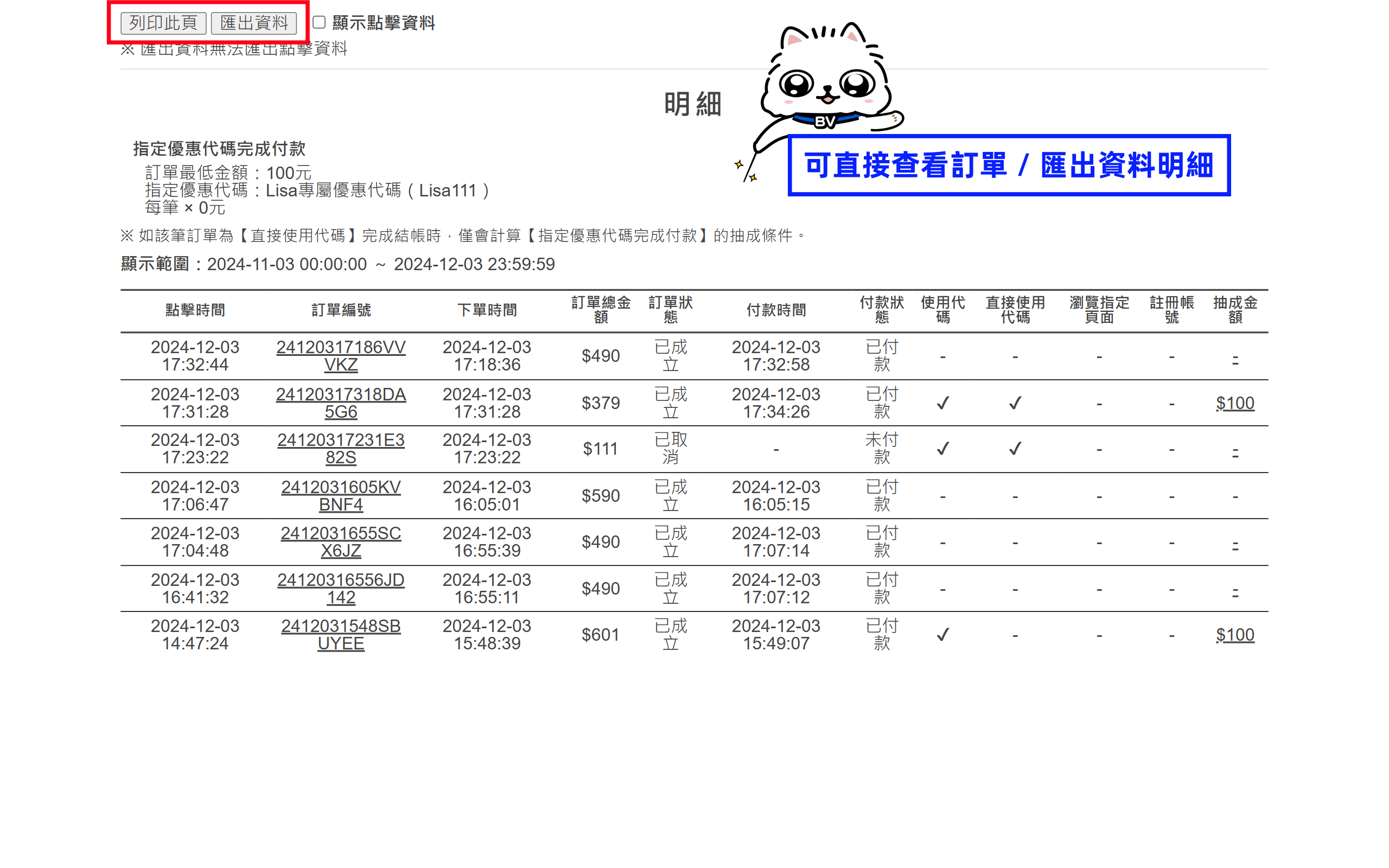Viewport: 1389px width, 868px height.
Task: Open order 2412031548SBUYEE link
Action: click(341, 634)
